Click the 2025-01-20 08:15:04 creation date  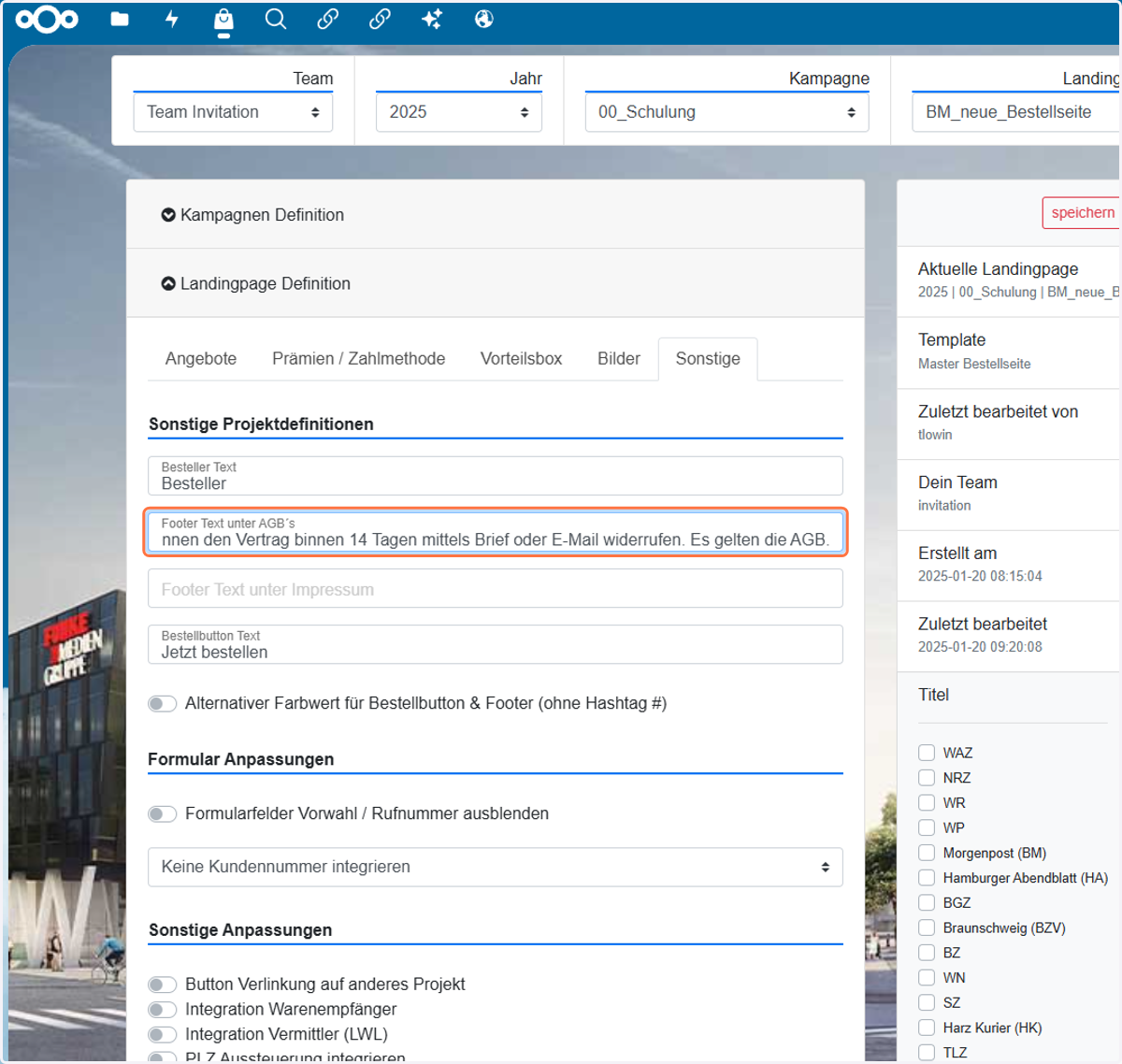[x=980, y=576]
